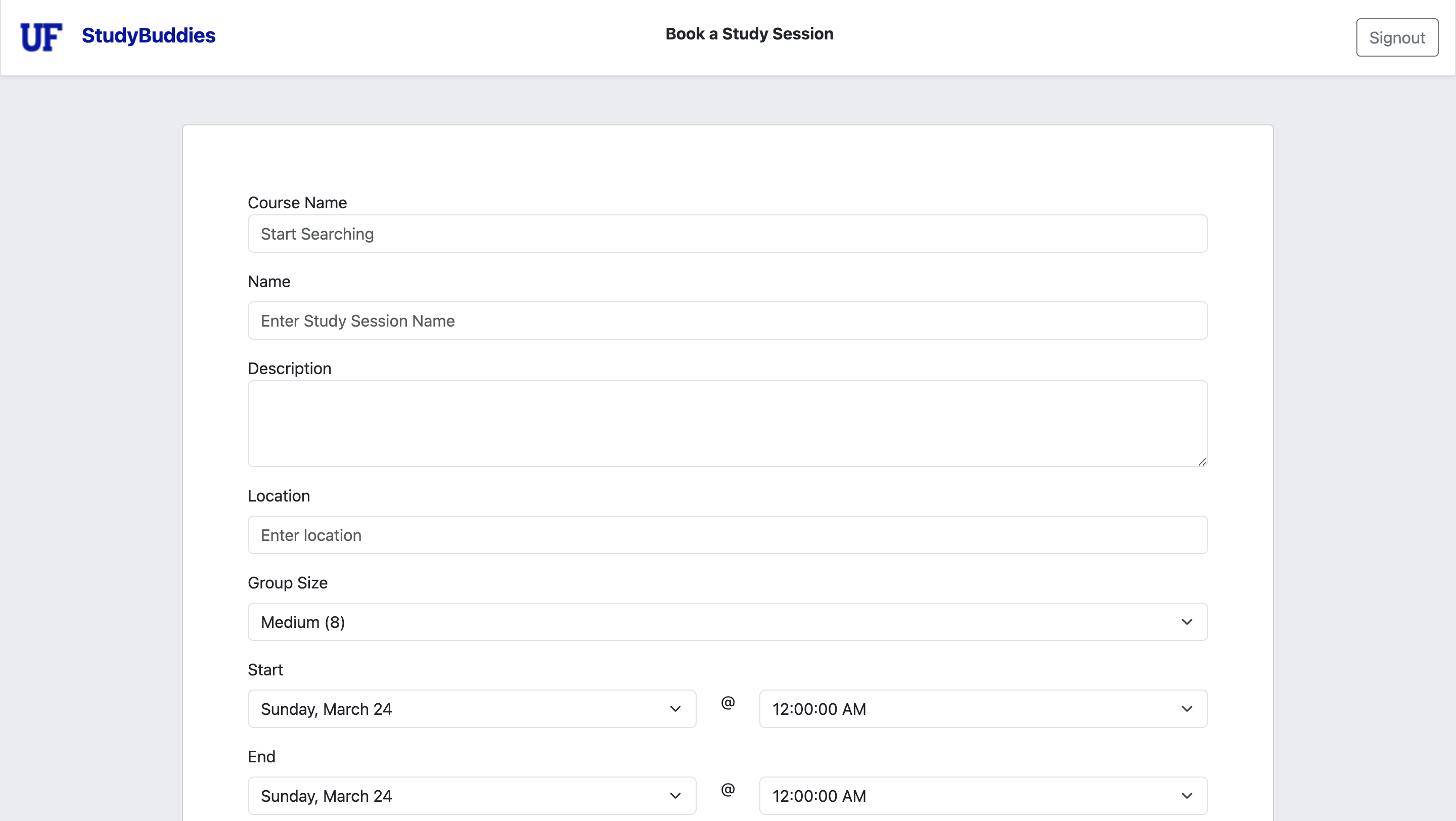
Task: Click the UF logo icon
Action: point(41,37)
